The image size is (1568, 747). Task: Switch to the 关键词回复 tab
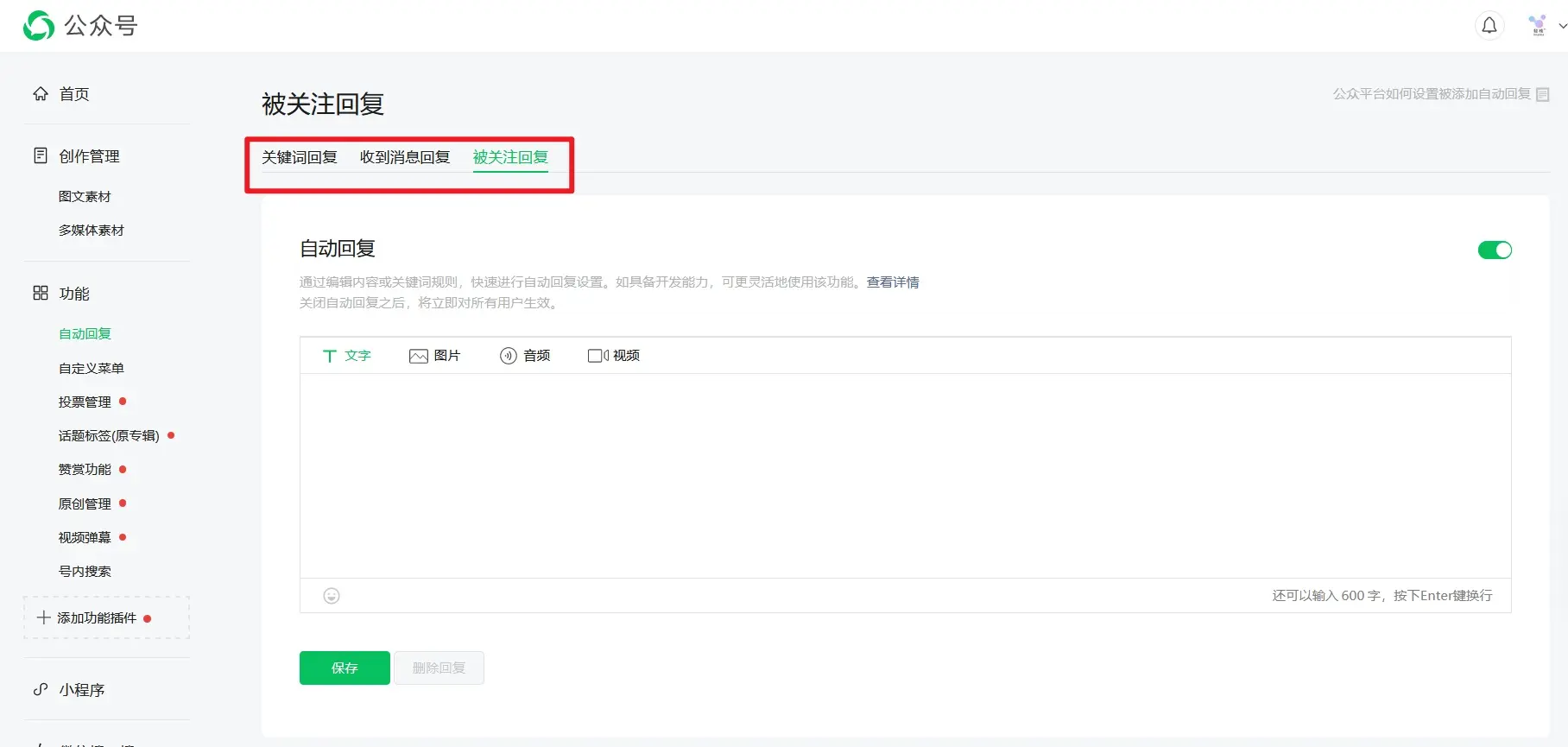[x=300, y=157]
